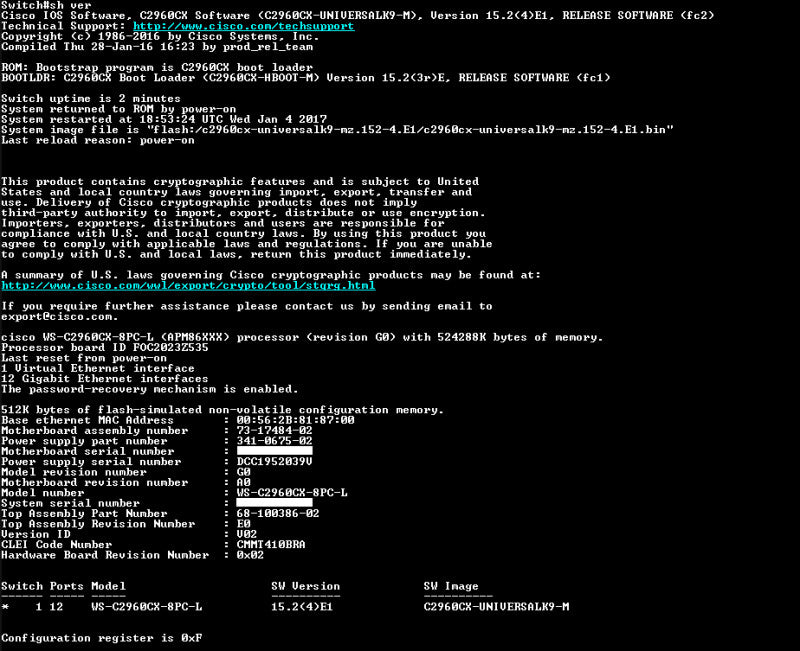Click Processor board ID FOC2023Z535

[x=105, y=348]
